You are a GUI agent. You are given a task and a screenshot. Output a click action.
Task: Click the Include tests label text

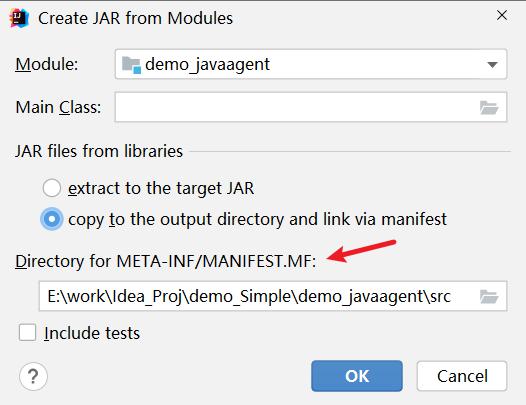92,333
